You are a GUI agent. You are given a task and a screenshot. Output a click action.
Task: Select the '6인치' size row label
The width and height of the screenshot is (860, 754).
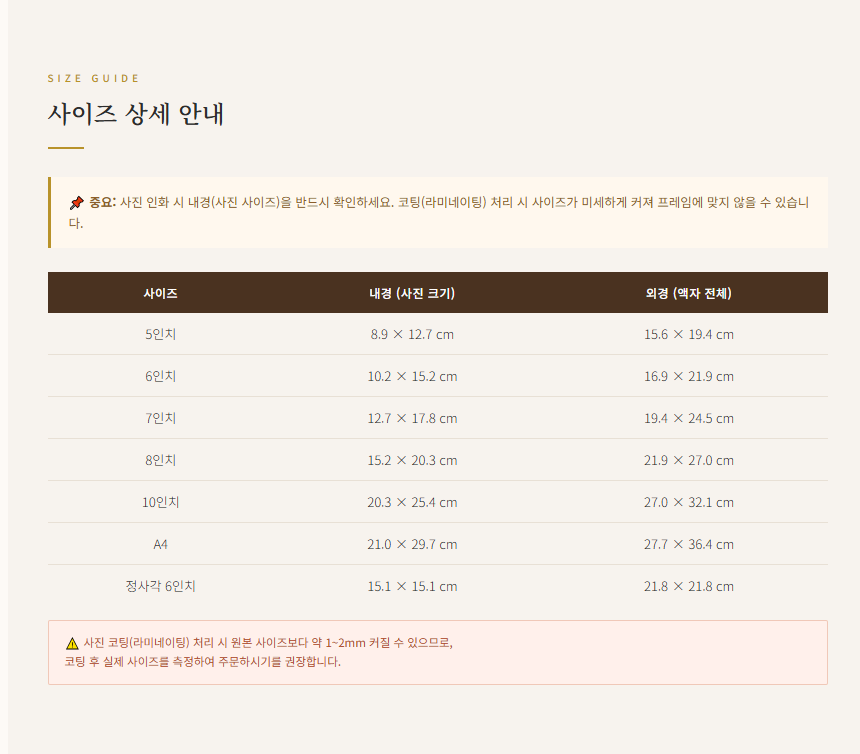point(160,376)
